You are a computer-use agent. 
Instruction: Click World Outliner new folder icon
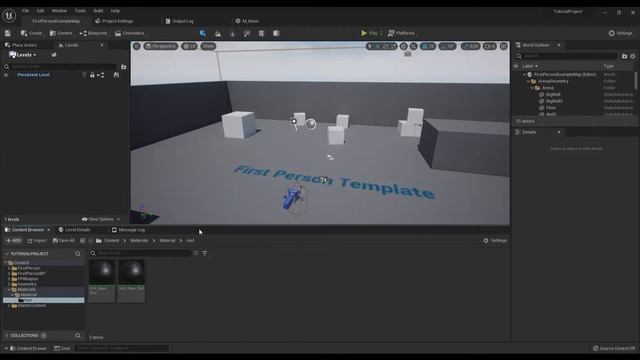click(624, 56)
